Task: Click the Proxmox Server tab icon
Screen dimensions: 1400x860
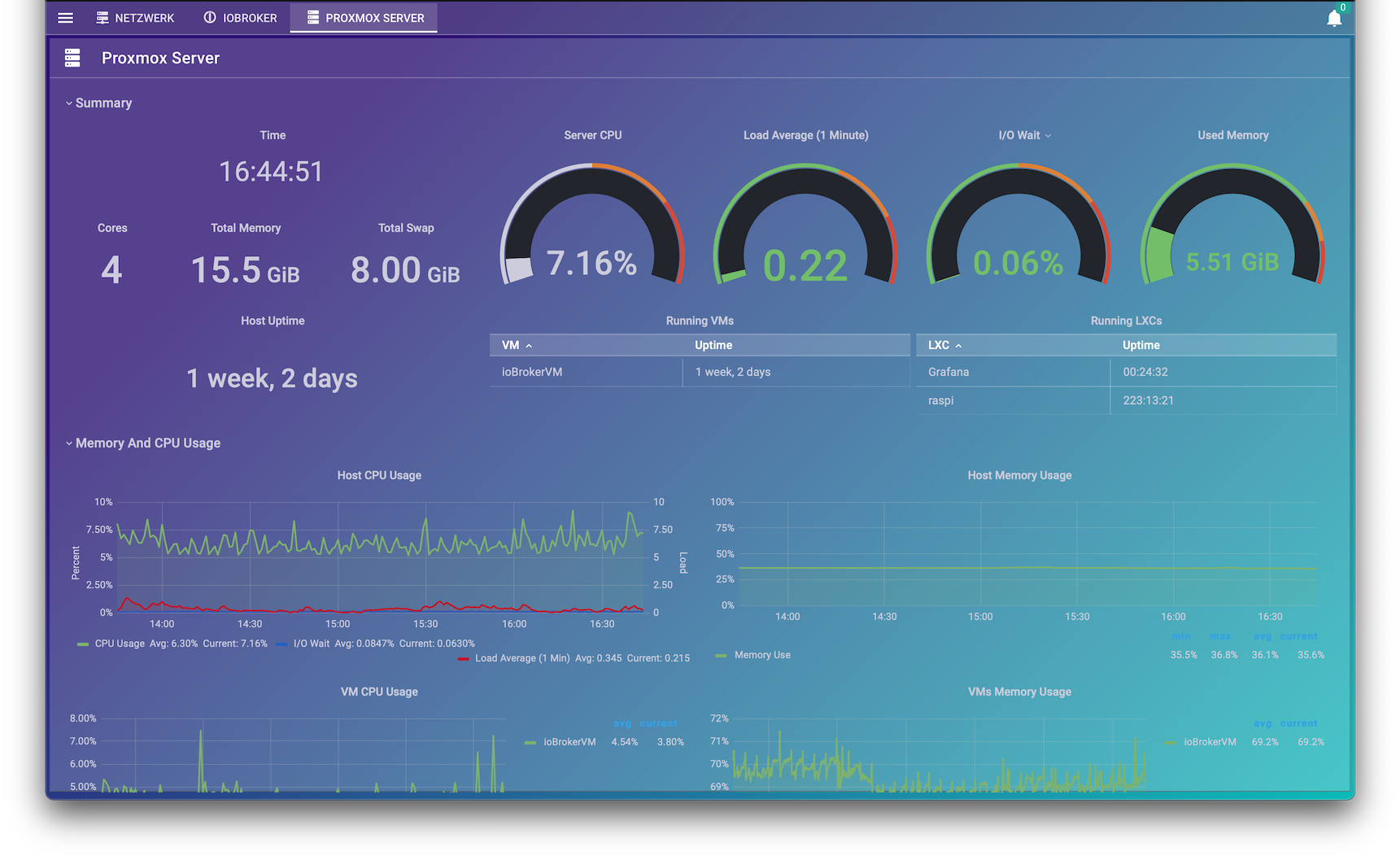Action: 313,18
